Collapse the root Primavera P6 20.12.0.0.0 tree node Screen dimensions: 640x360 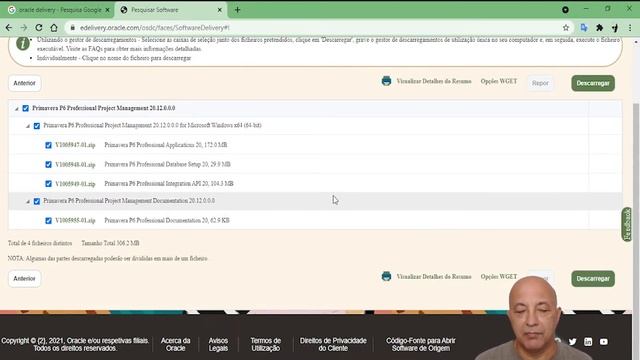(16, 109)
